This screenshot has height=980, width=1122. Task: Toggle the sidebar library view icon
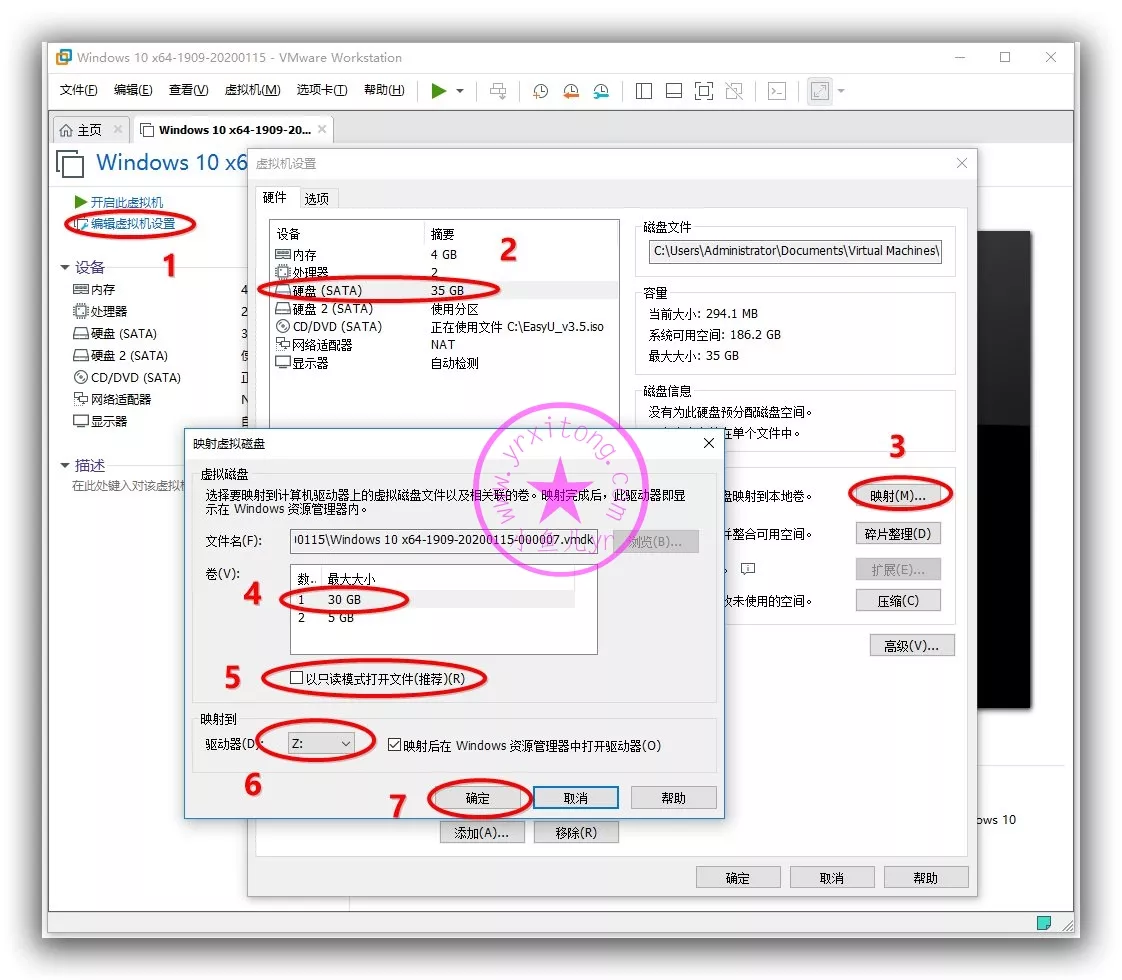click(644, 91)
